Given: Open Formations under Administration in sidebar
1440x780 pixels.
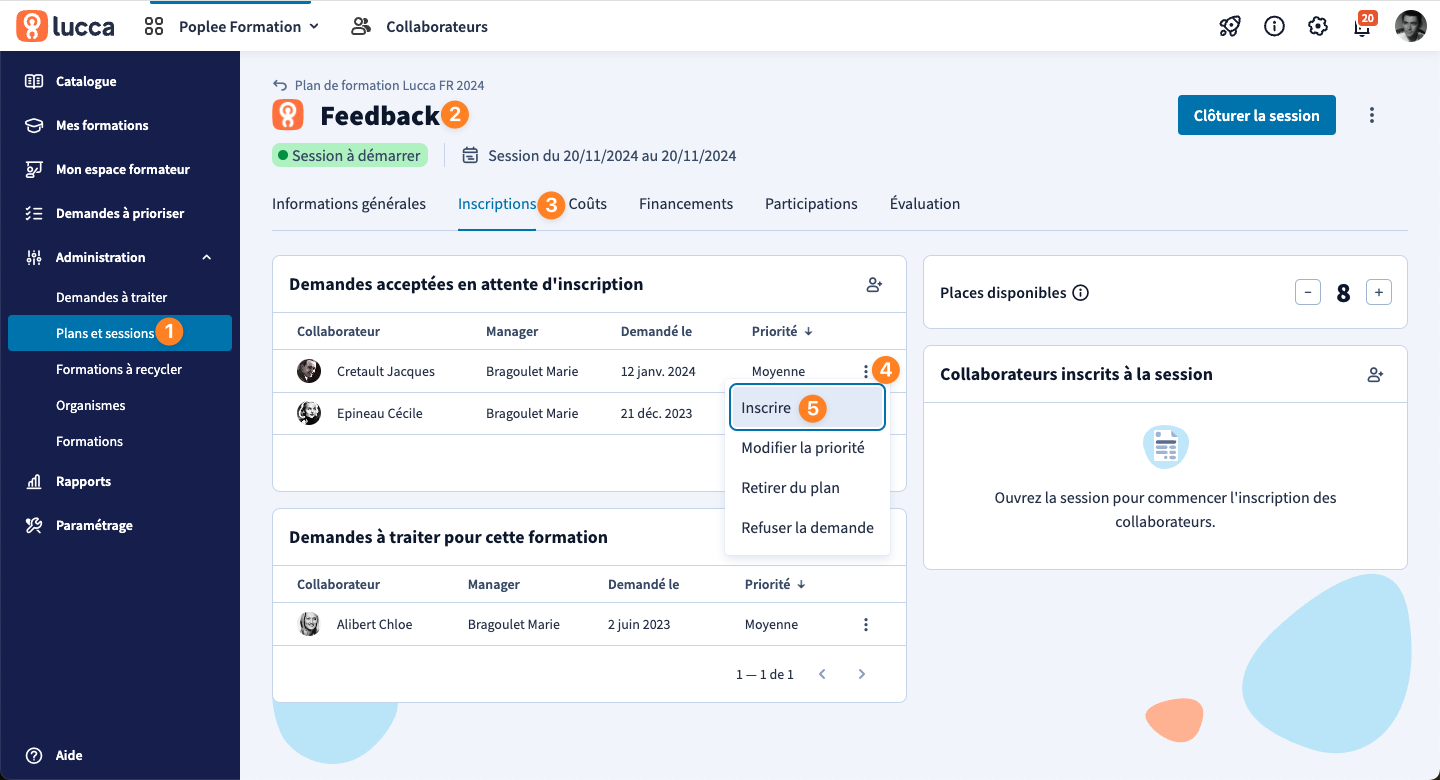Looking at the screenshot, I should click(x=89, y=441).
